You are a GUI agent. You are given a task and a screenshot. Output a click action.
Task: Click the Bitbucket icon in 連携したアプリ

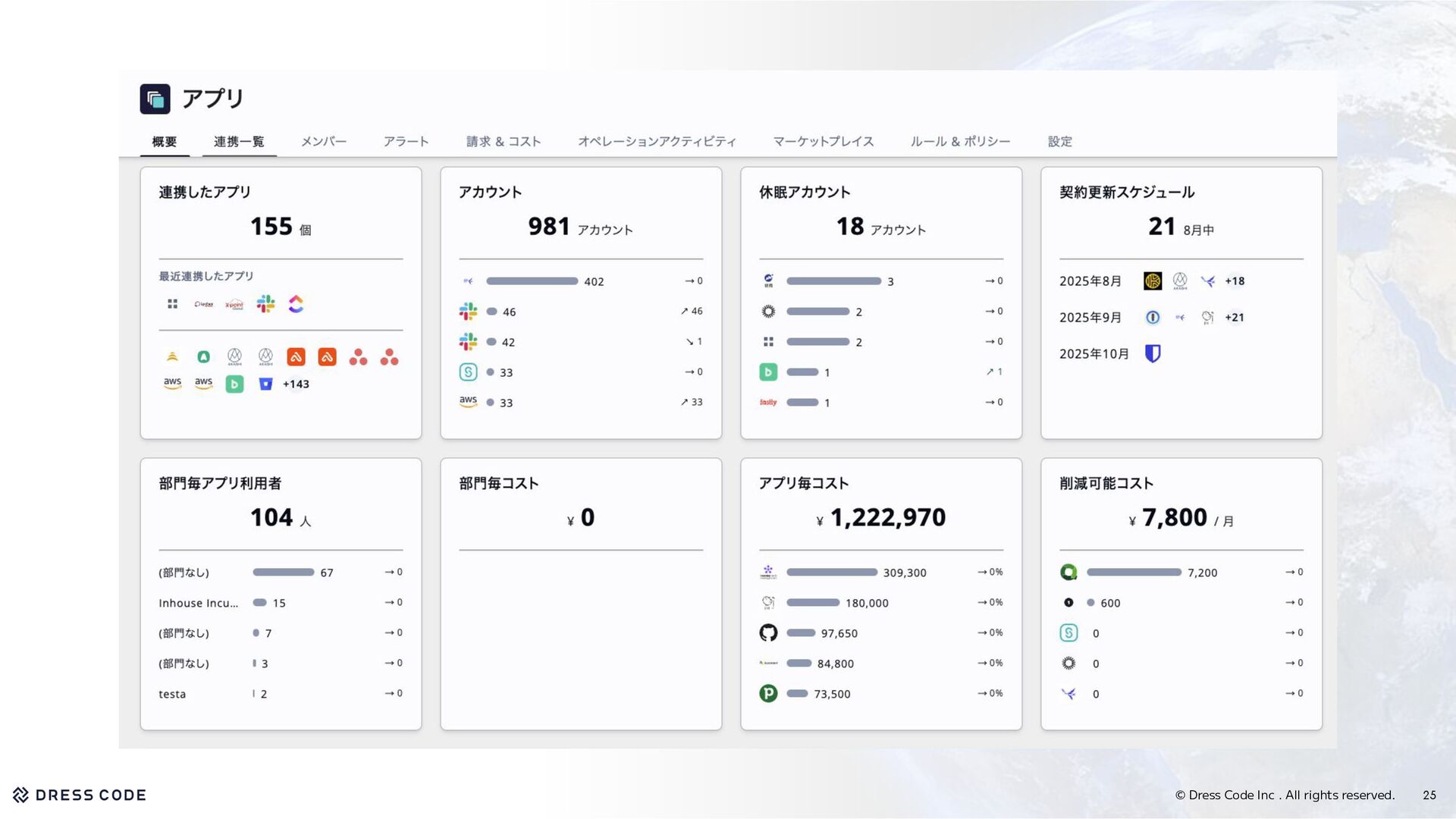click(x=265, y=384)
